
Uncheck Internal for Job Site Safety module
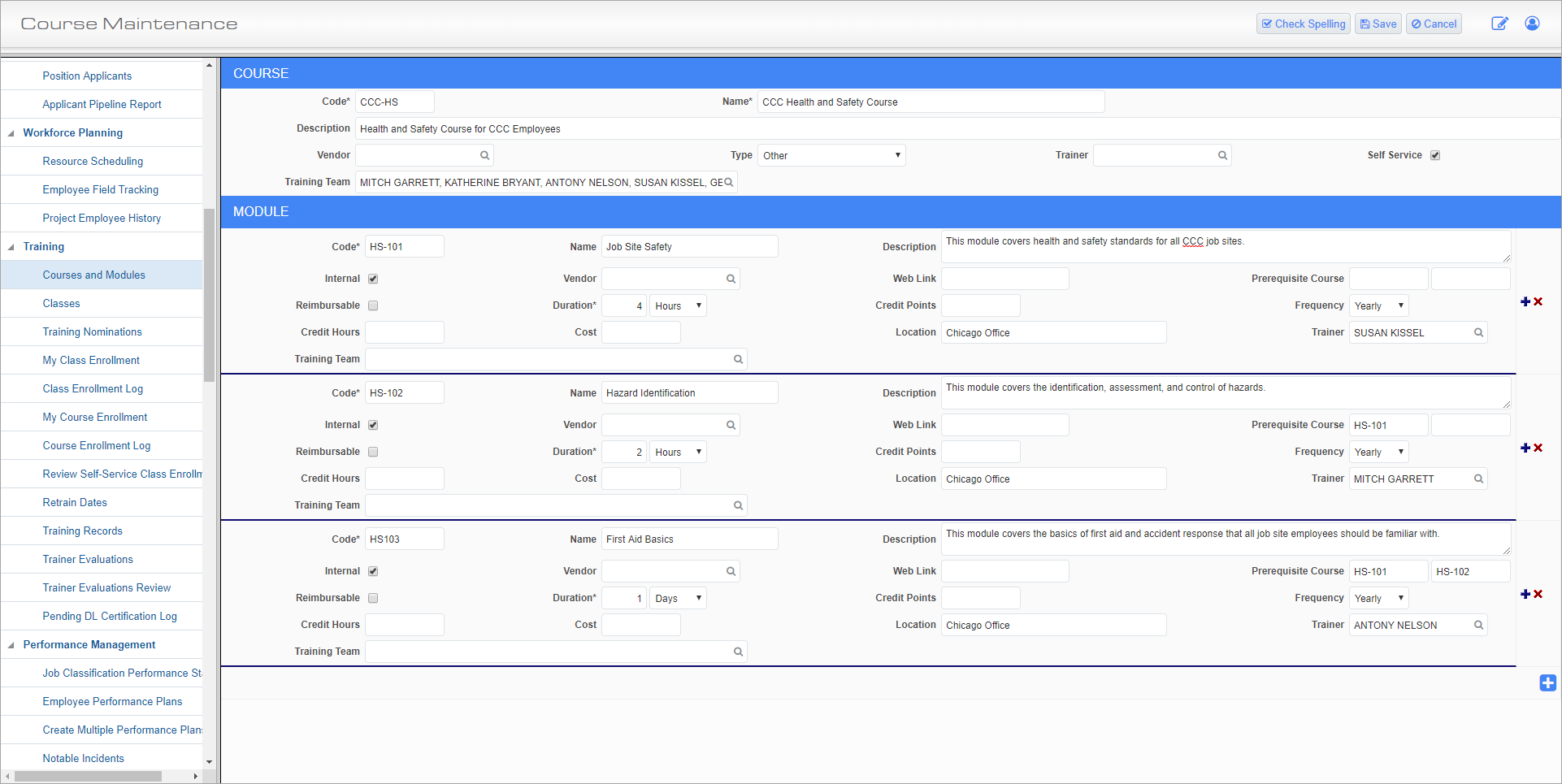(373, 279)
